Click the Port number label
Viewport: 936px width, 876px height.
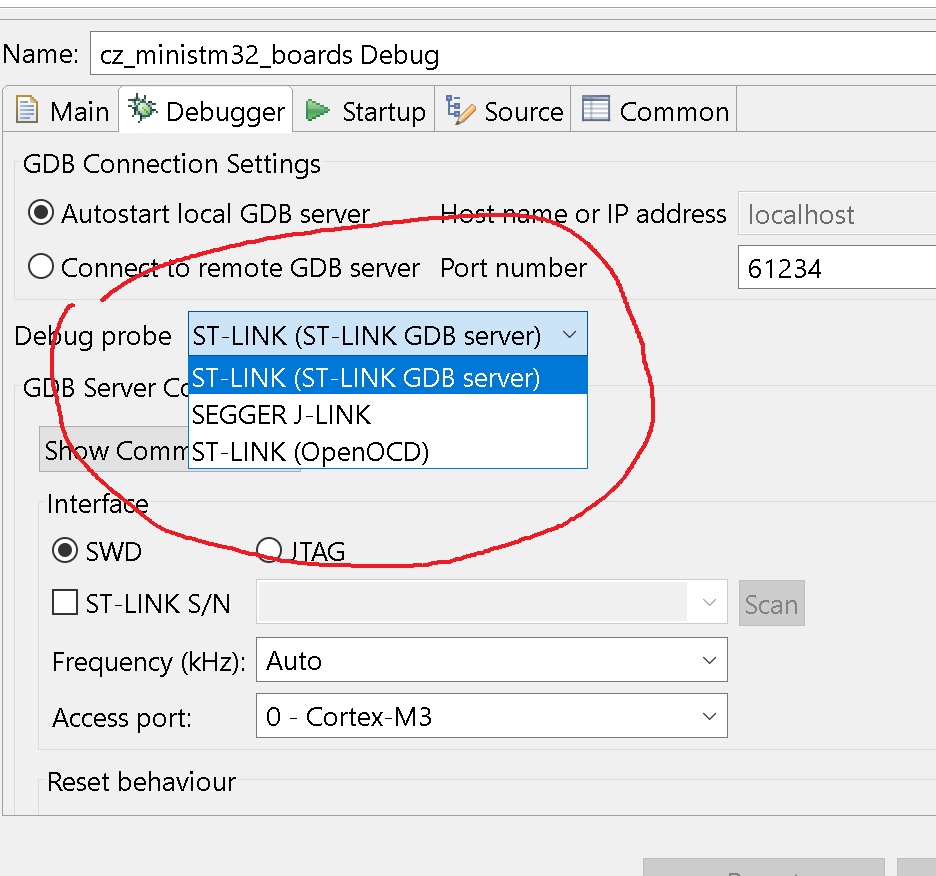513,268
